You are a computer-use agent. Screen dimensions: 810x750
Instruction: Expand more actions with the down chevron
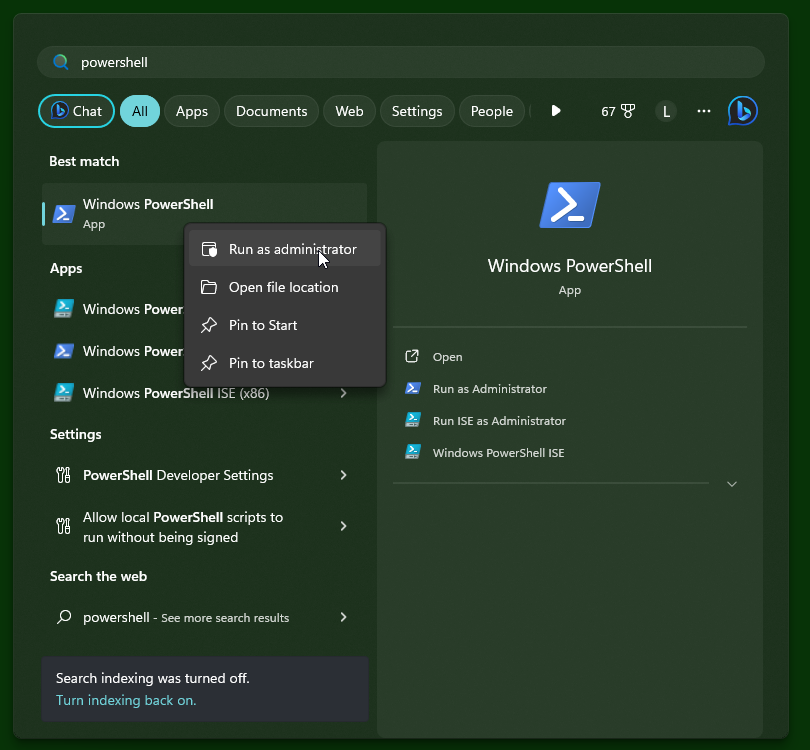(x=731, y=484)
